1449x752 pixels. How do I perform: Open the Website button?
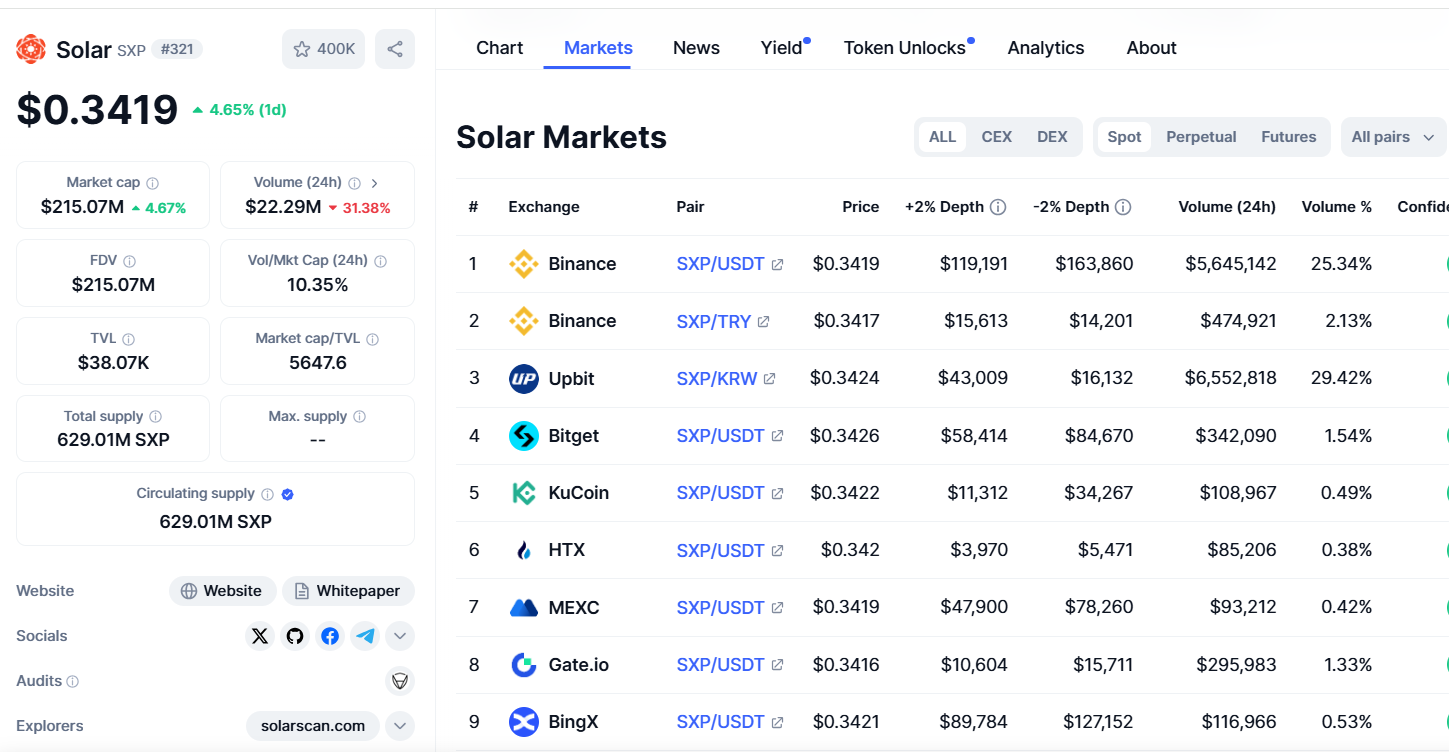(221, 591)
